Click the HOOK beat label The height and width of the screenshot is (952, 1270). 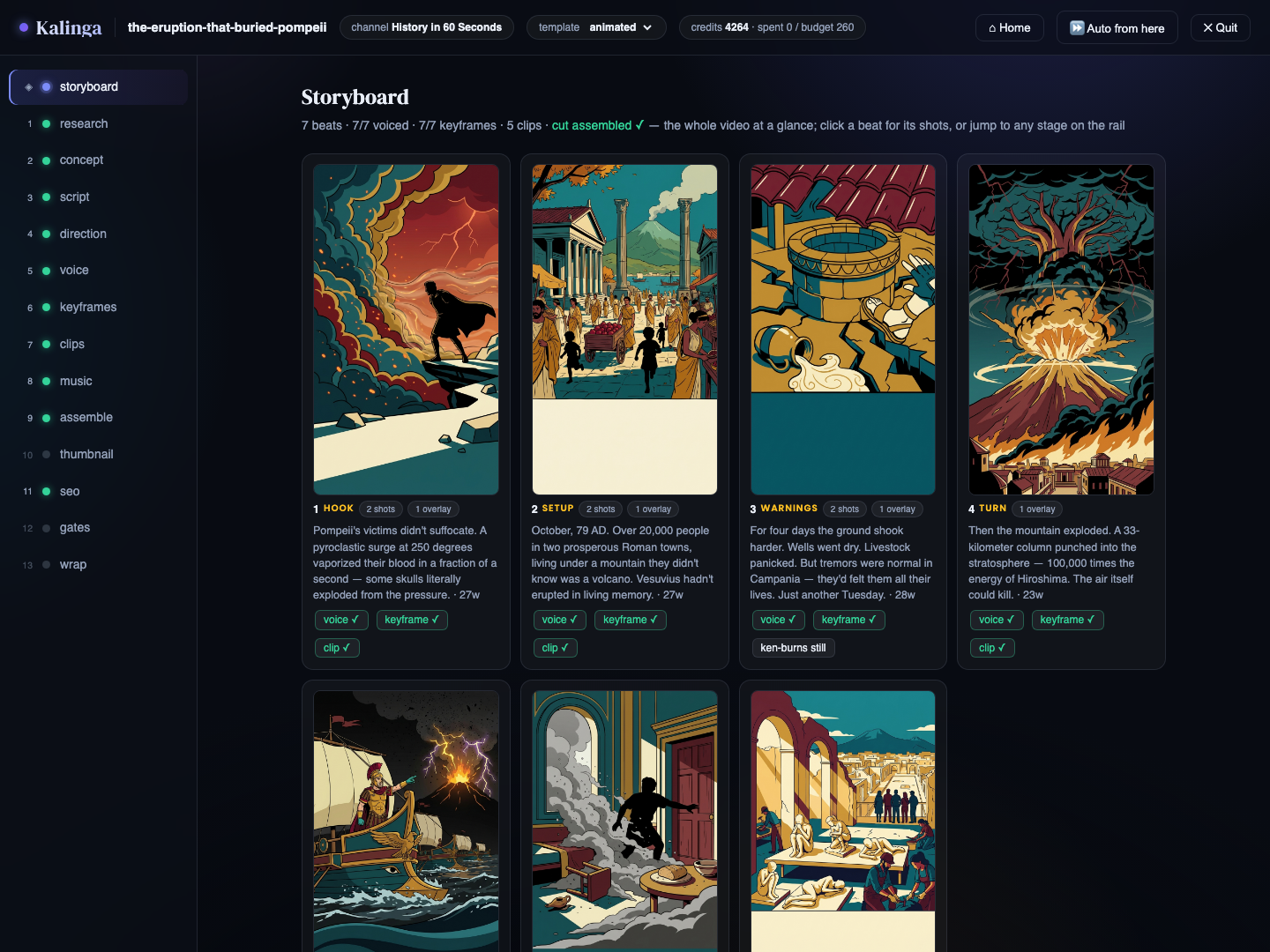click(339, 509)
